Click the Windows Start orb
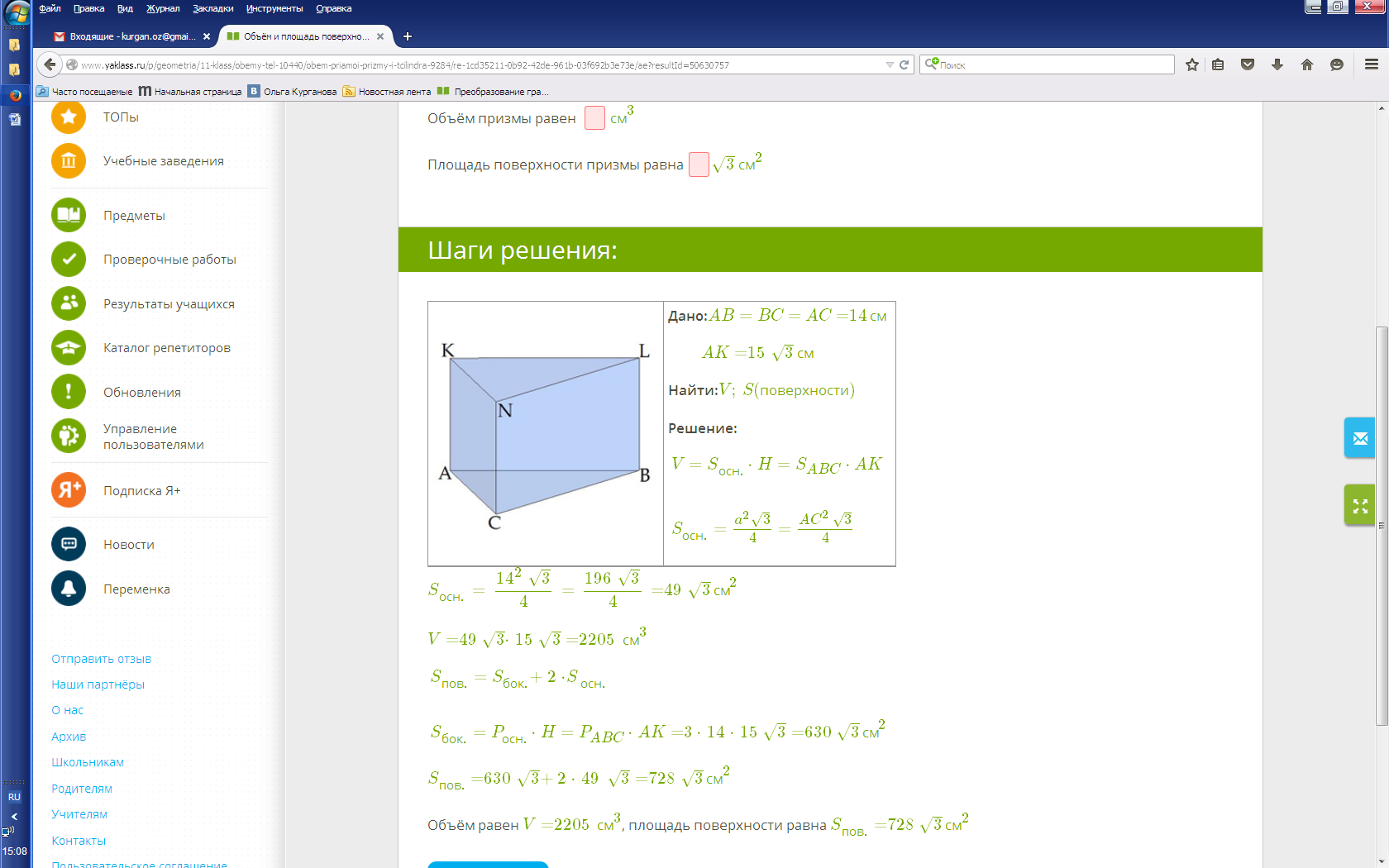Screen dimensions: 1389x868 point(17,12)
